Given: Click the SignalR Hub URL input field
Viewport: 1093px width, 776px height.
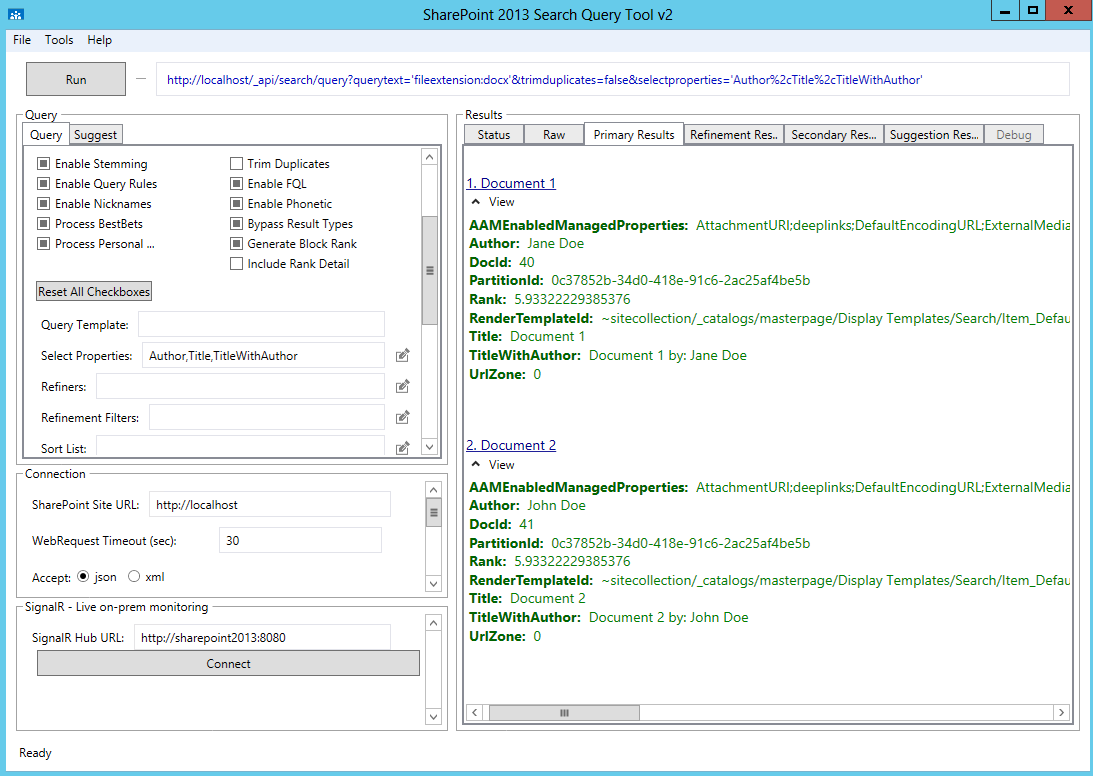Looking at the screenshot, I should tap(261, 637).
